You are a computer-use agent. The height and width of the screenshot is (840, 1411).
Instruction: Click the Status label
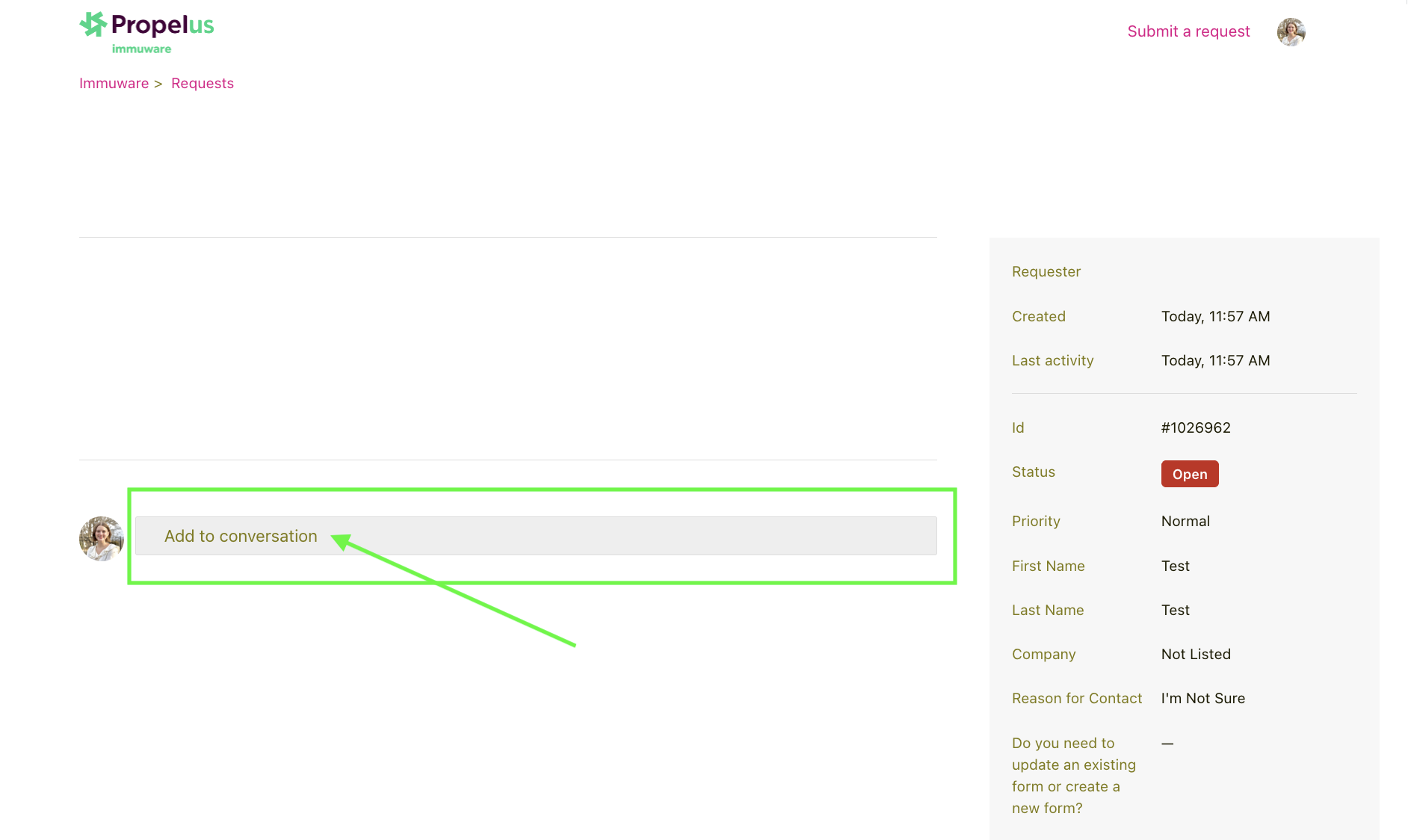coord(1034,472)
